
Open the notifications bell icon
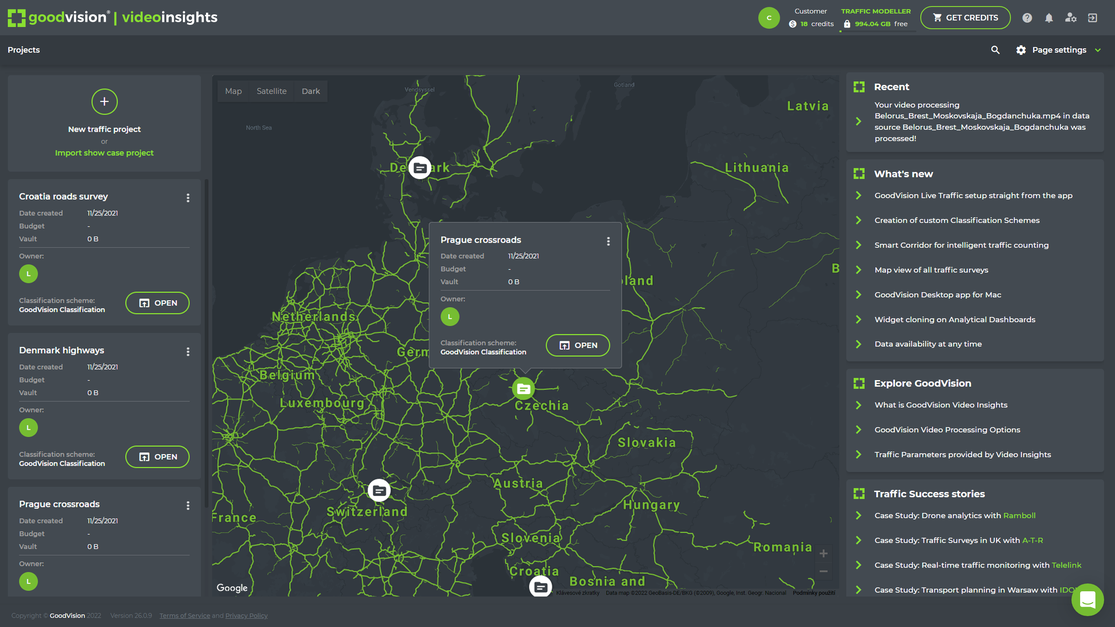pos(1049,18)
